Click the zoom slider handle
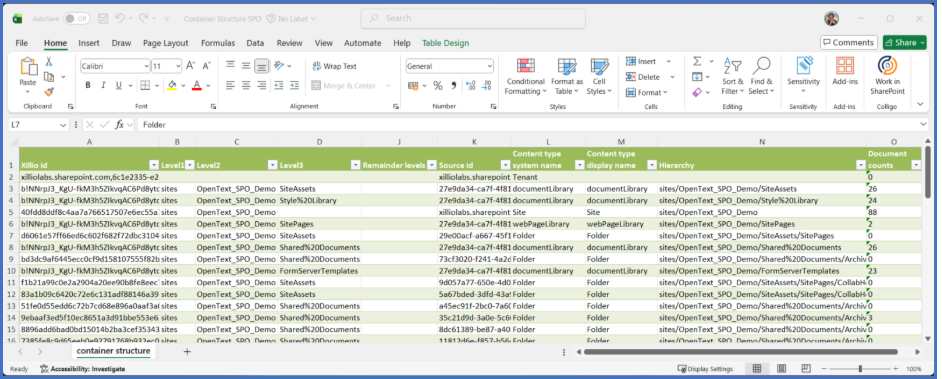The image size is (942, 379). (x=860, y=369)
